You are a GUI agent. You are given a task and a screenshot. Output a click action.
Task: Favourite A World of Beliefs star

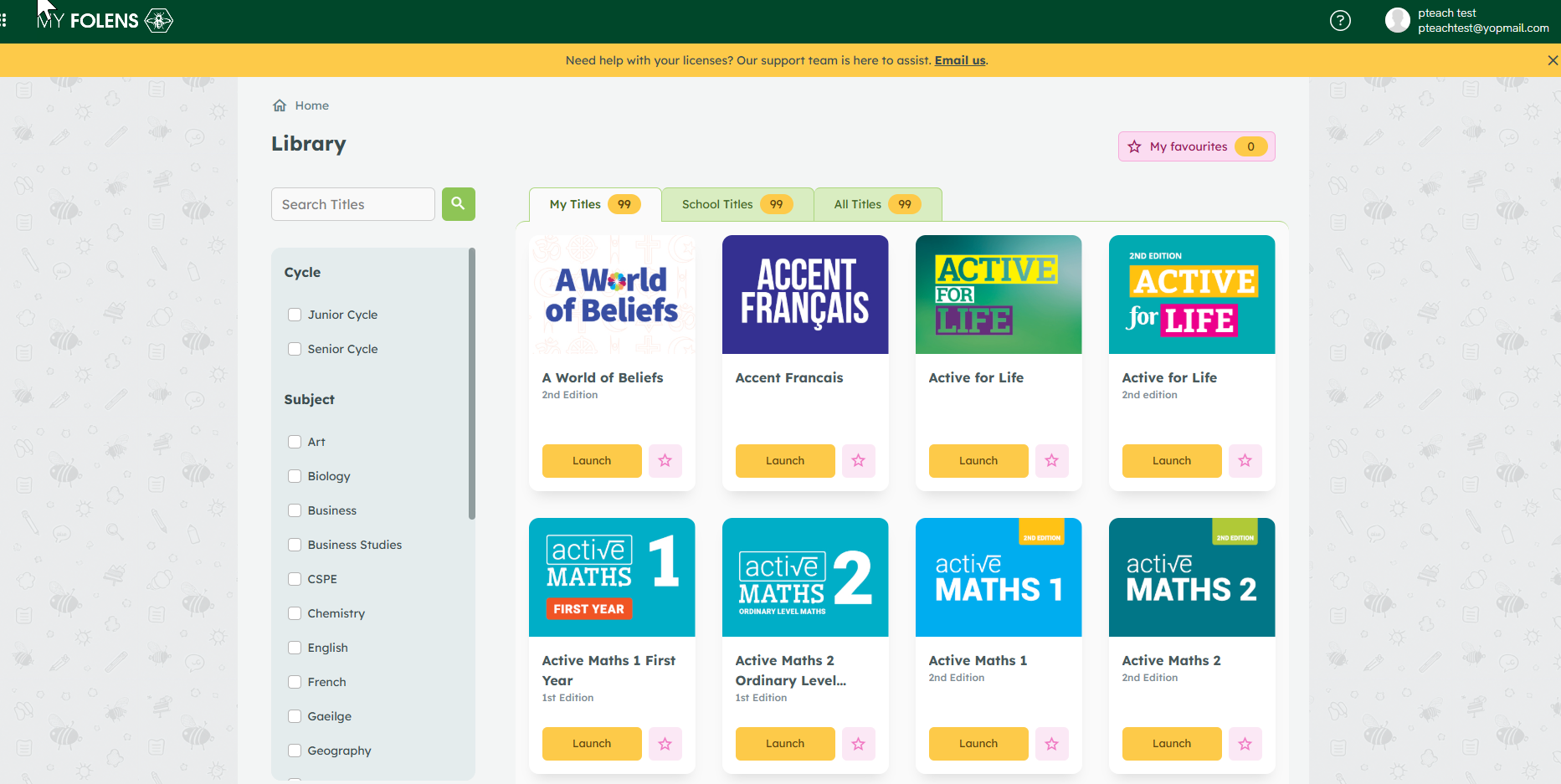[665, 461]
